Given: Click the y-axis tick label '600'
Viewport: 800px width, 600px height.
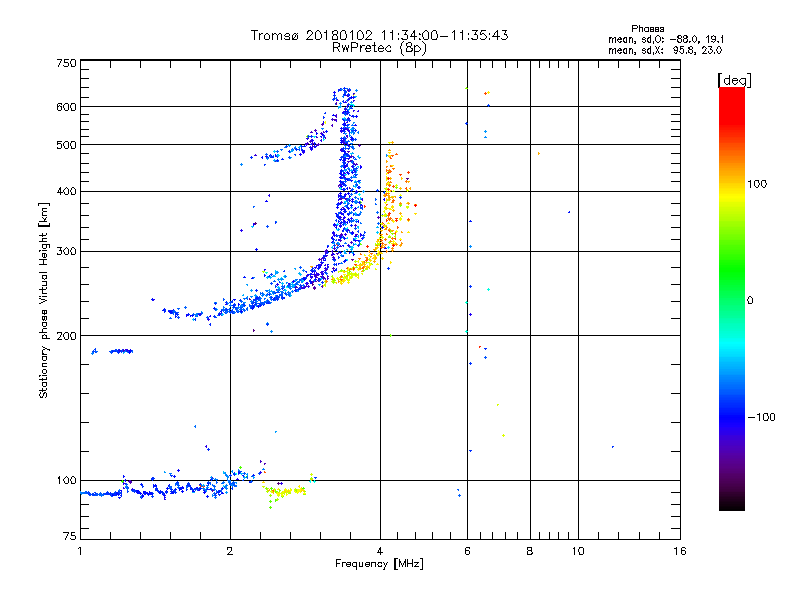Looking at the screenshot, I should point(66,107).
